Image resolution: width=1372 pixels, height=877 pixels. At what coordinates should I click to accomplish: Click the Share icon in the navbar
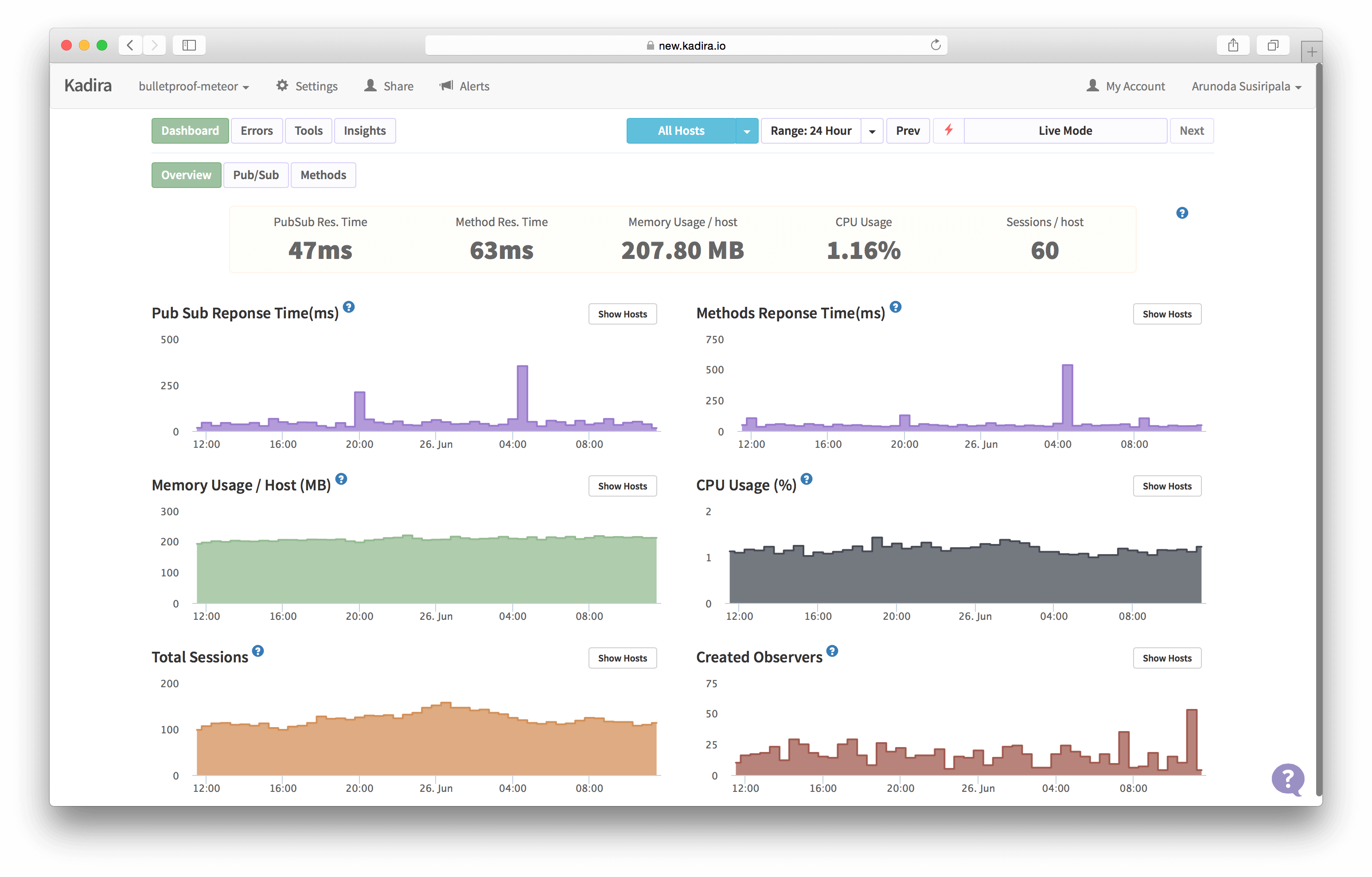point(370,85)
